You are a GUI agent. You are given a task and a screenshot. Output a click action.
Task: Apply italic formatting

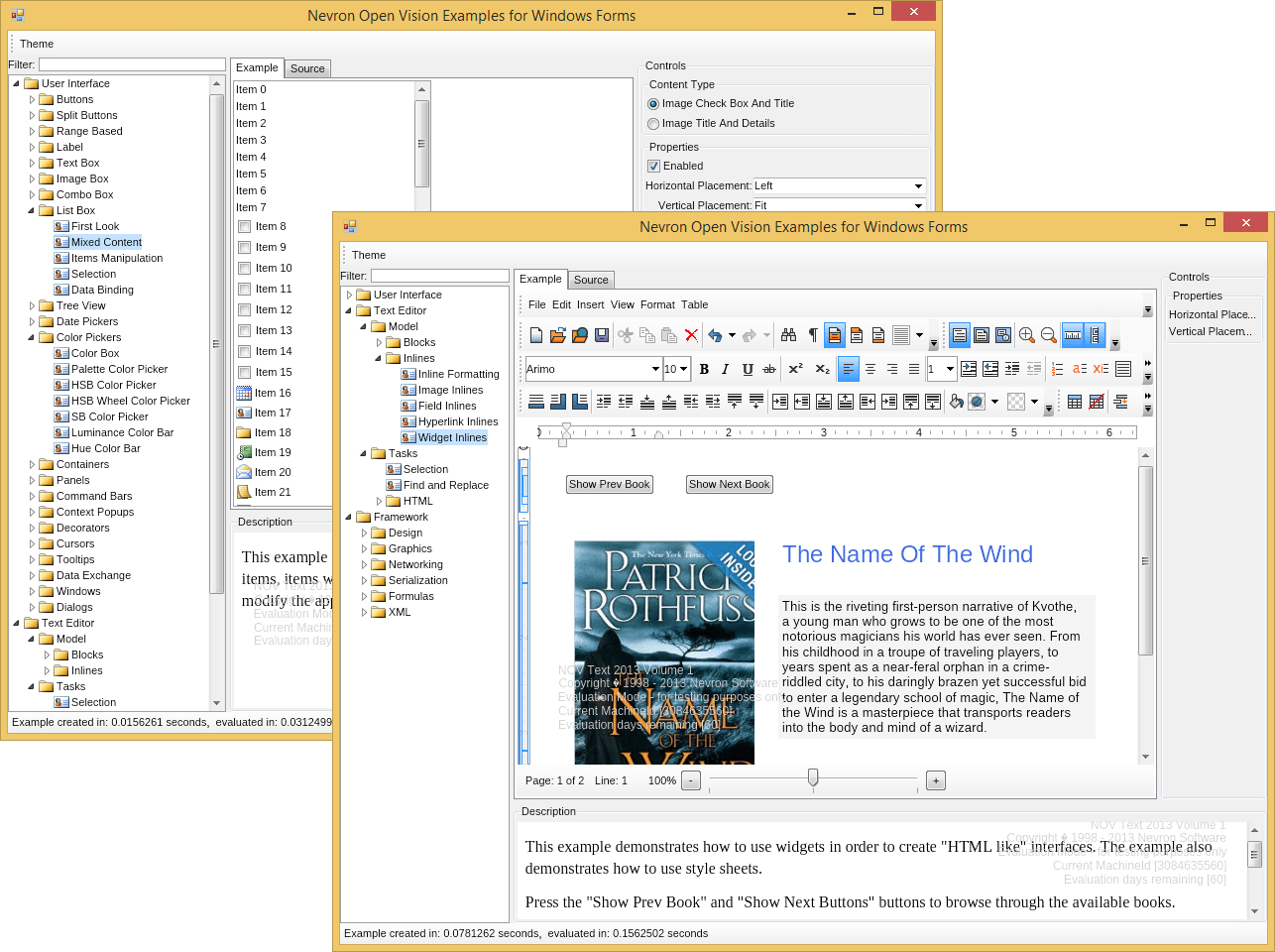click(x=725, y=369)
